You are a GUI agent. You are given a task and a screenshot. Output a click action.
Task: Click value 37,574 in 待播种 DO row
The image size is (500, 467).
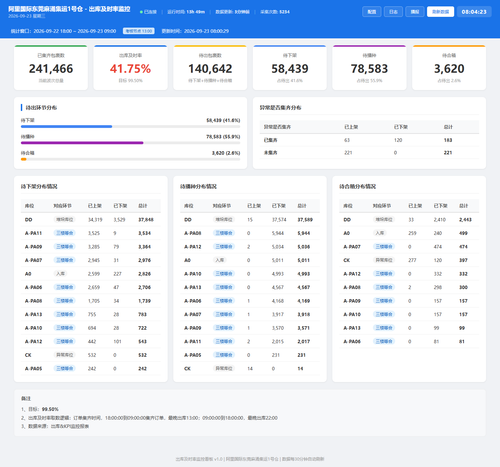pyautogui.click(x=279, y=220)
